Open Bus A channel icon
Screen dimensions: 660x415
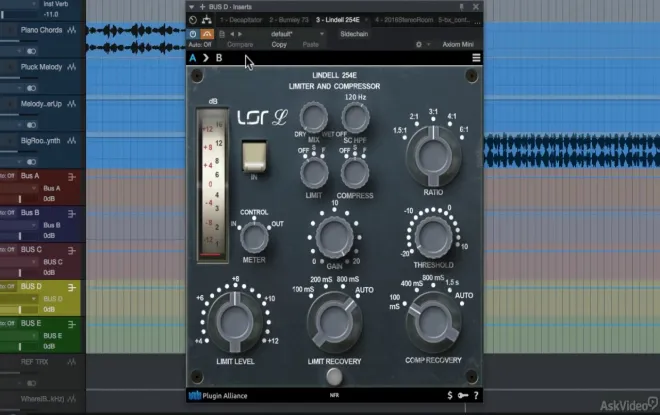click(x=72, y=177)
